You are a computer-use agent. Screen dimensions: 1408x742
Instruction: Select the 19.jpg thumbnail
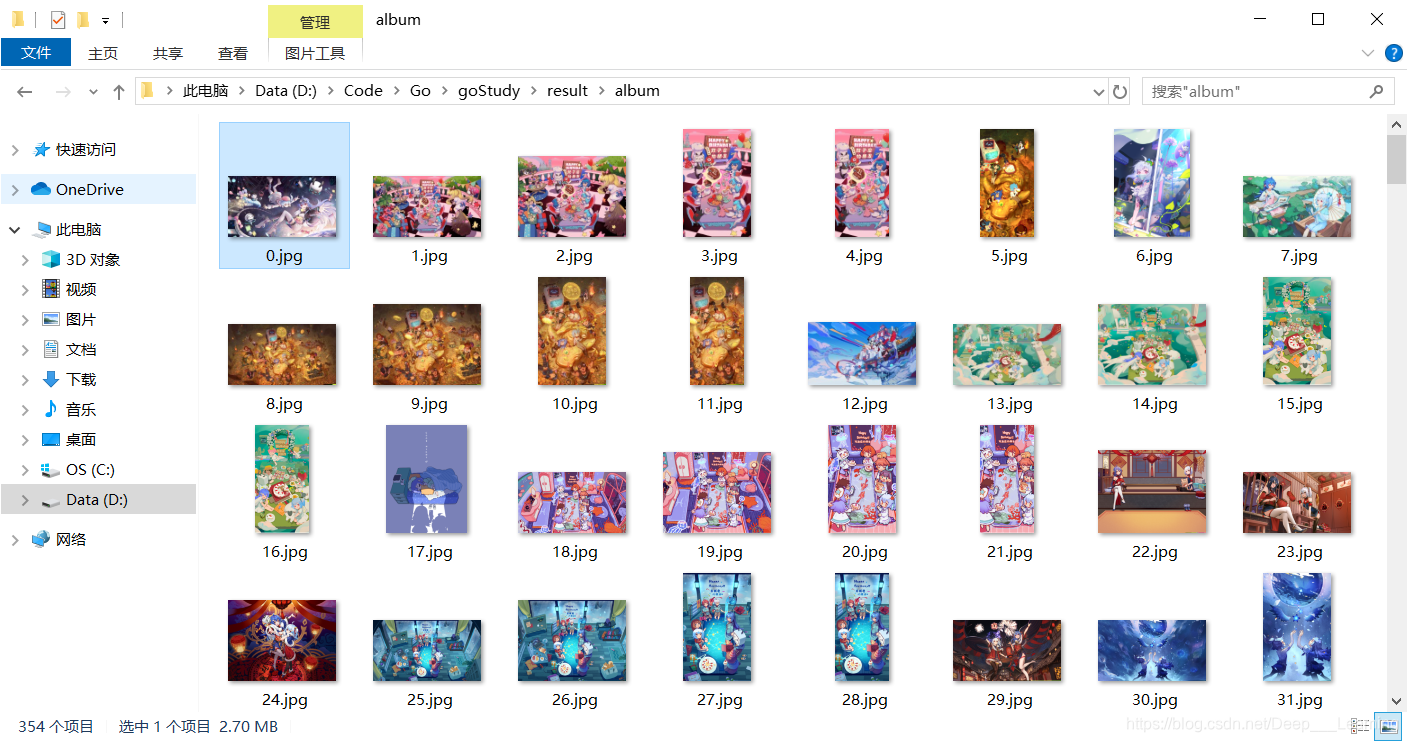pyautogui.click(x=717, y=492)
